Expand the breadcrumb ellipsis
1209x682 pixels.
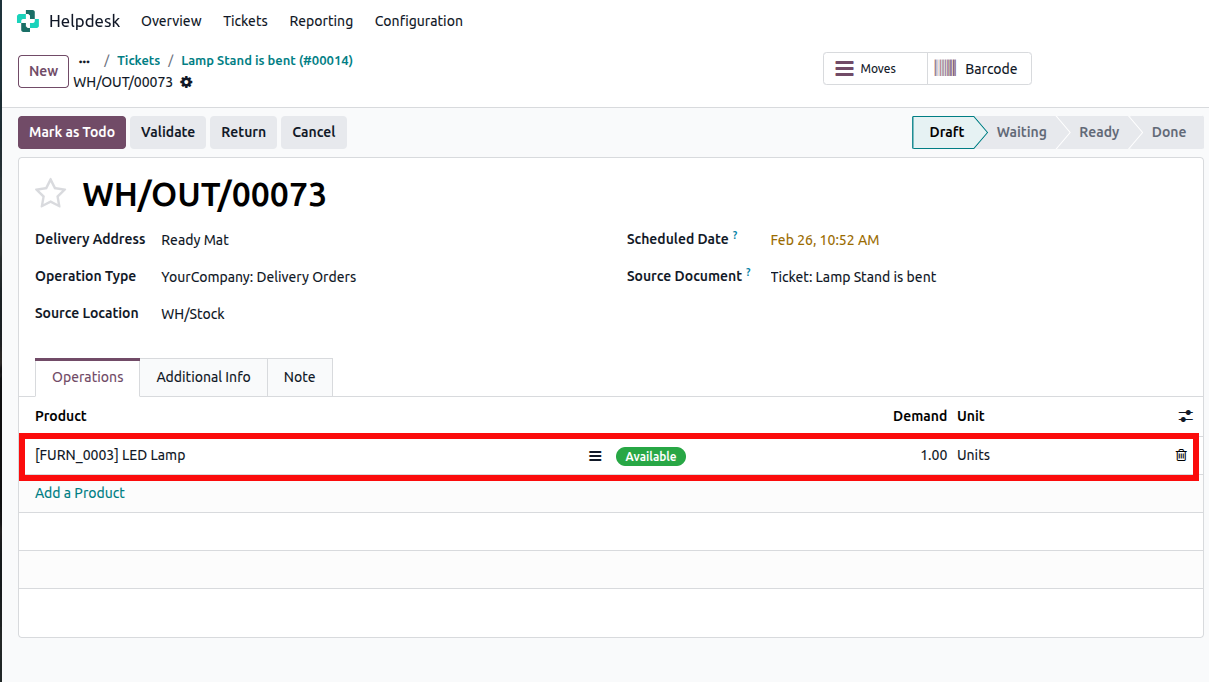84,60
